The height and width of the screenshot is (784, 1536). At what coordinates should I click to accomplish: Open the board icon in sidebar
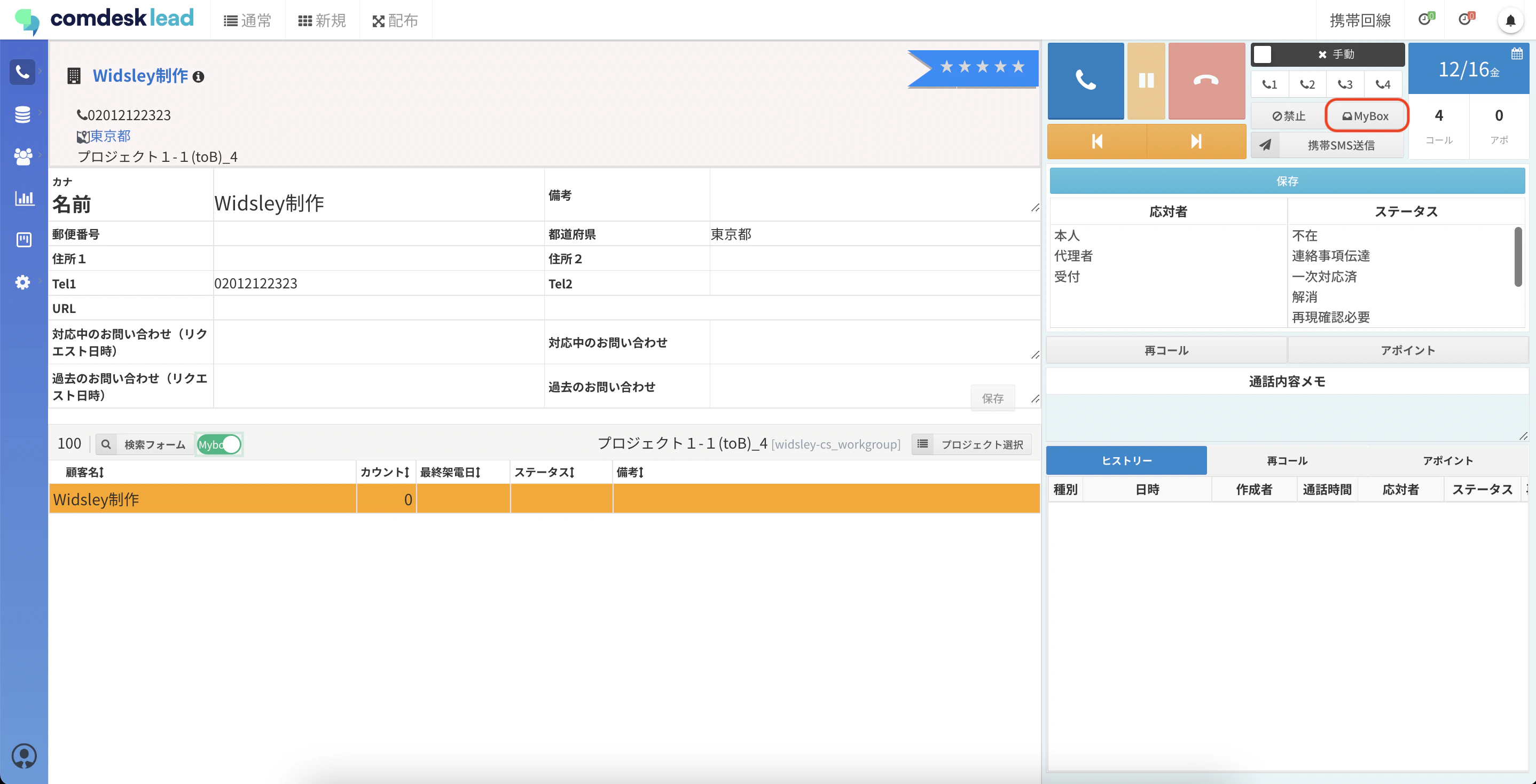click(x=24, y=240)
